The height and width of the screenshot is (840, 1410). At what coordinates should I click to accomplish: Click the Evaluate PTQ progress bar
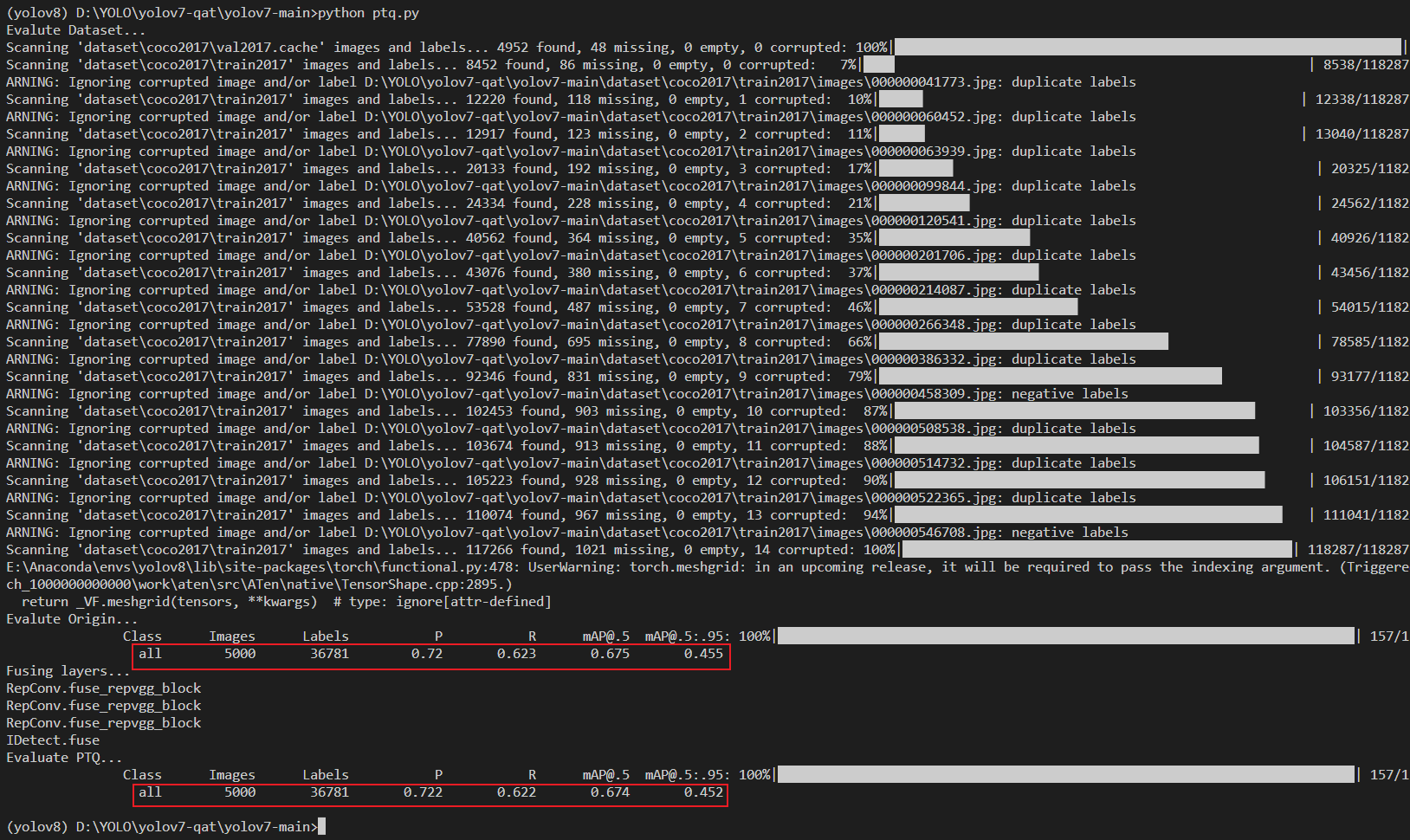tap(1065, 775)
